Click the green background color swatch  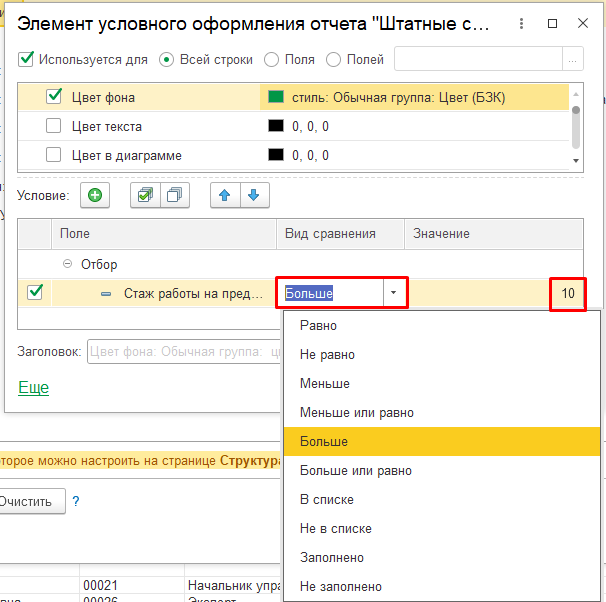[274, 98]
